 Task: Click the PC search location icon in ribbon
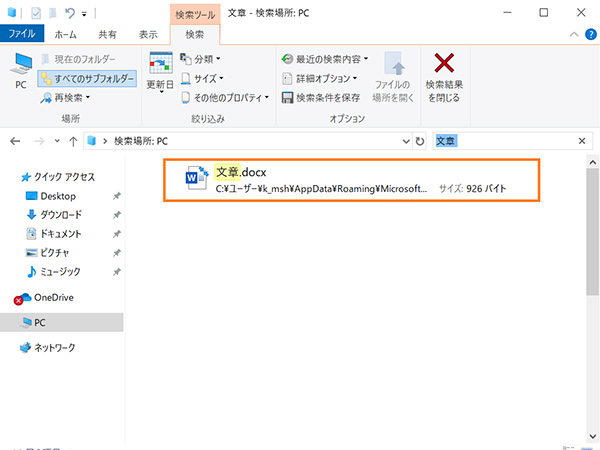coord(21,71)
